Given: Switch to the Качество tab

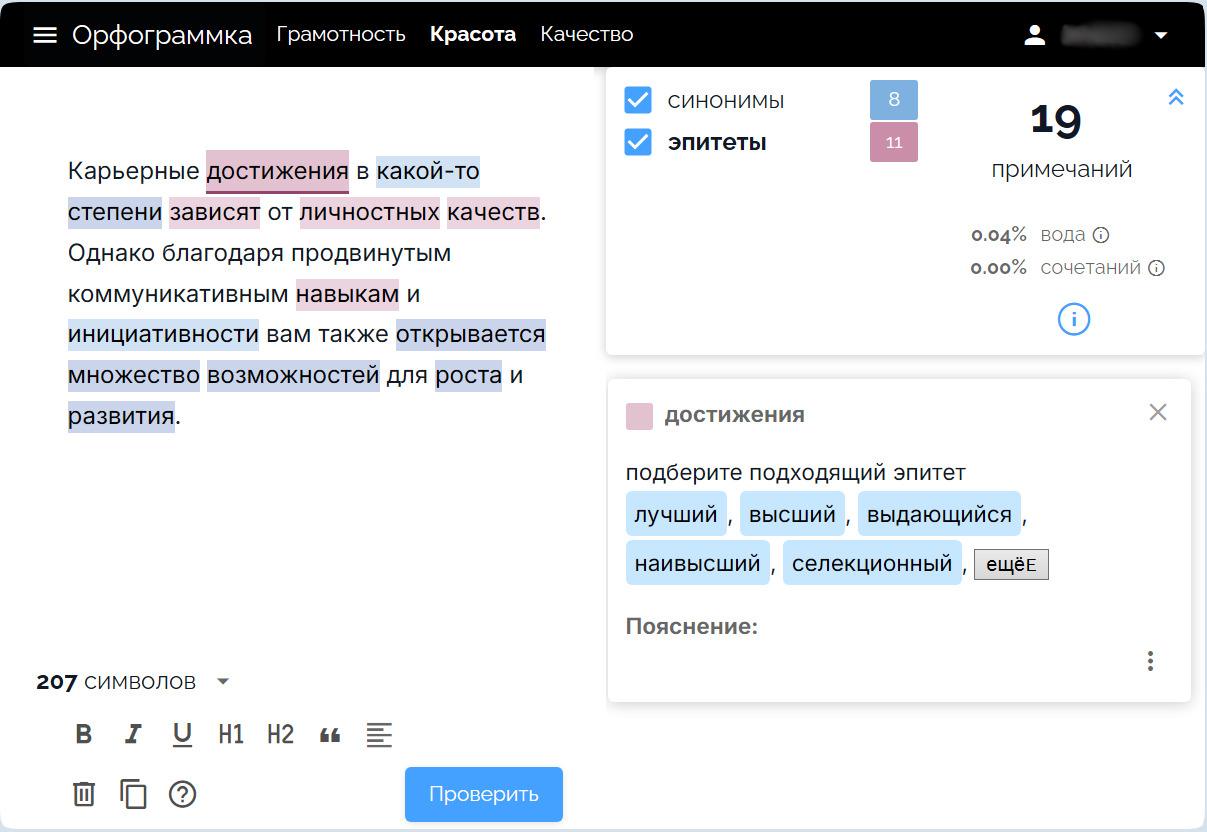Looking at the screenshot, I should 586,33.
